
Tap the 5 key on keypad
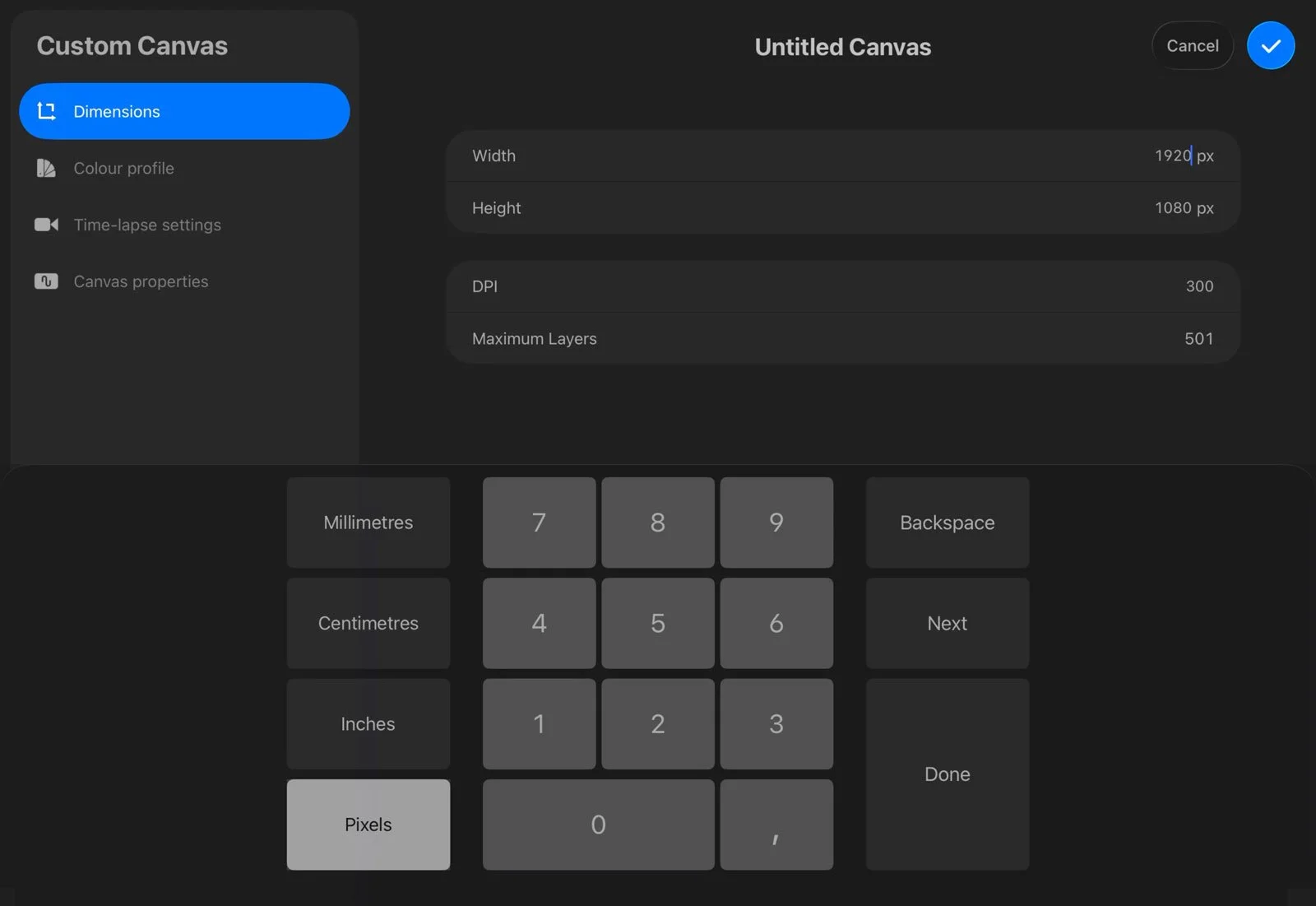tap(658, 623)
